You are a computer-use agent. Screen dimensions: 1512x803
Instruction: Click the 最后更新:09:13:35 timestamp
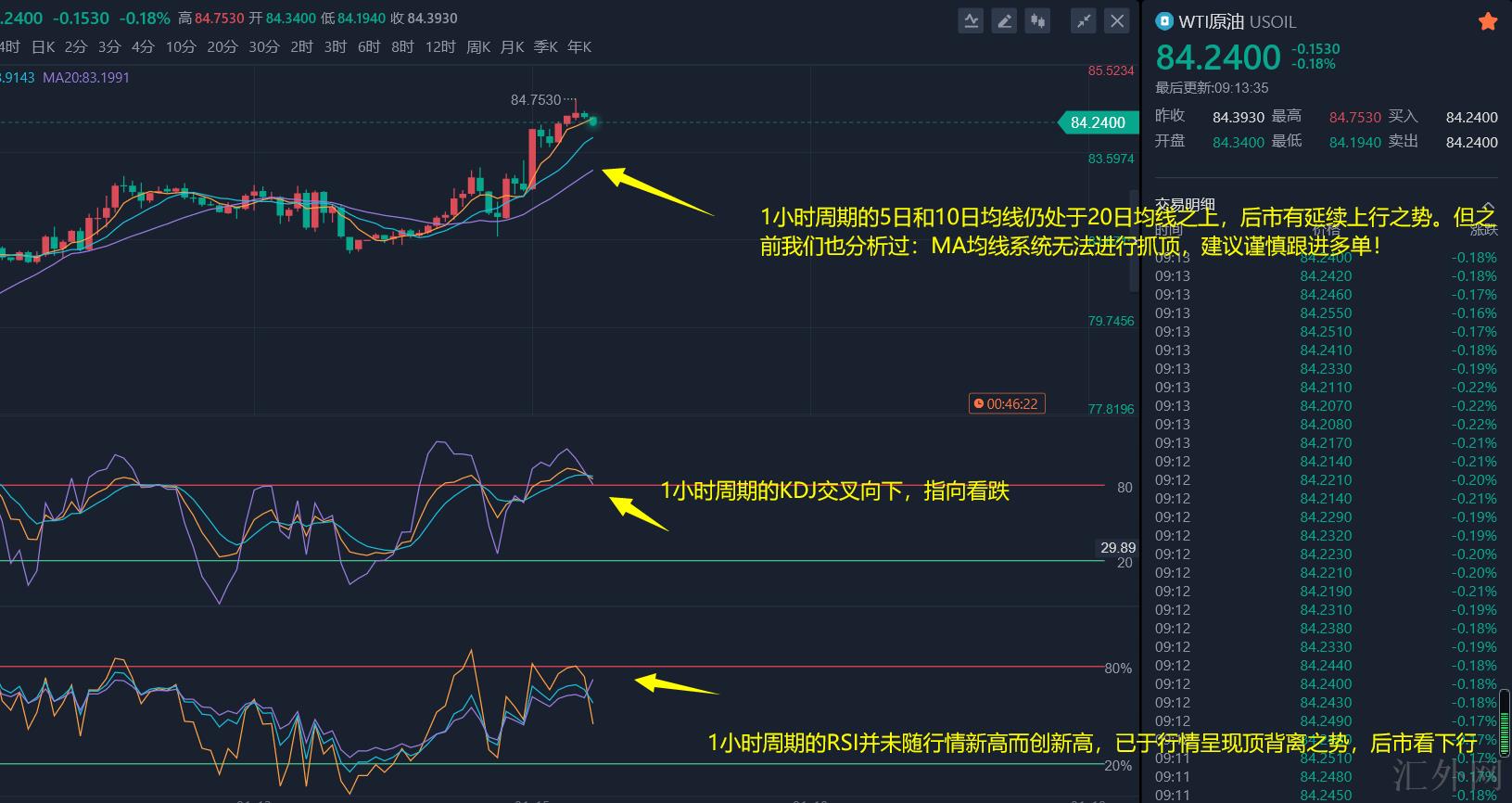tap(1212, 88)
